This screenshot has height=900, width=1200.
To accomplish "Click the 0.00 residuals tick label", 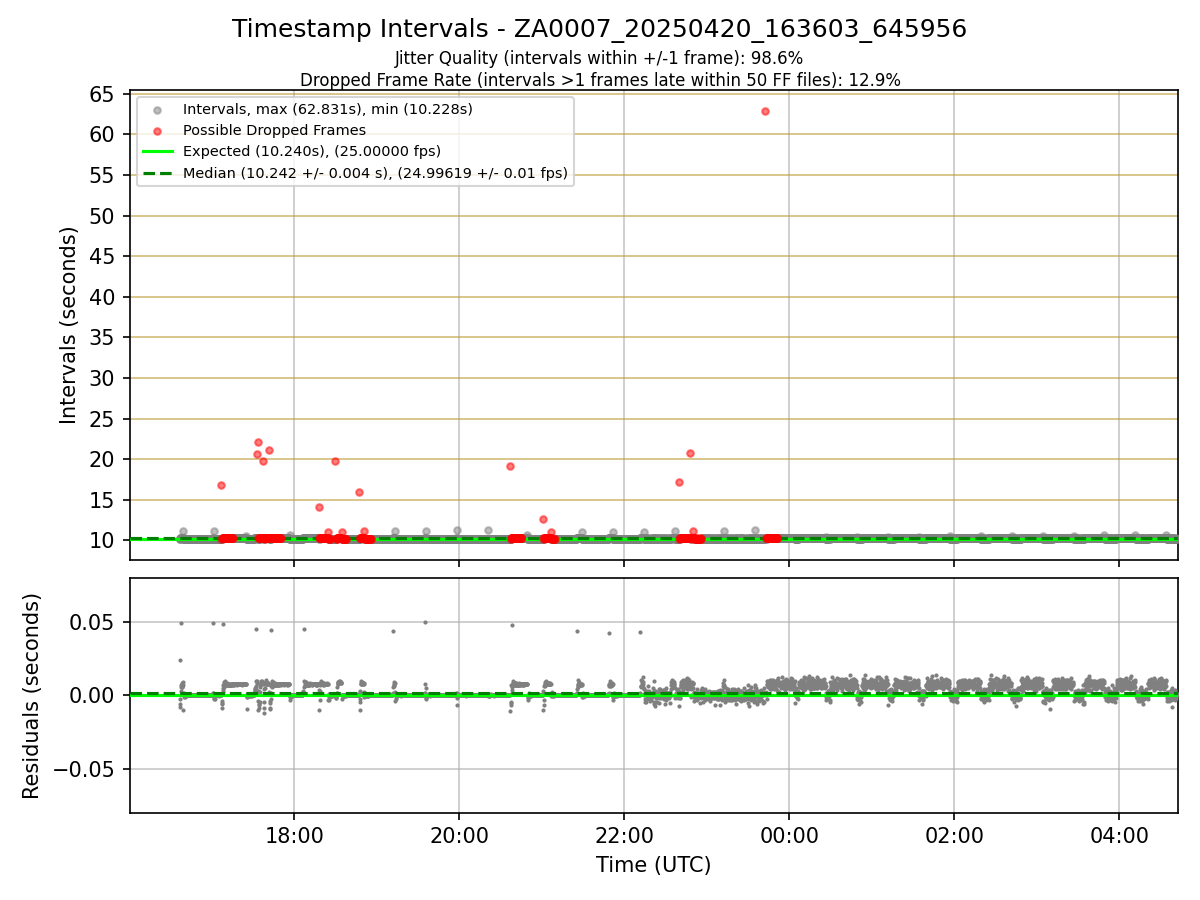I will (94, 695).
